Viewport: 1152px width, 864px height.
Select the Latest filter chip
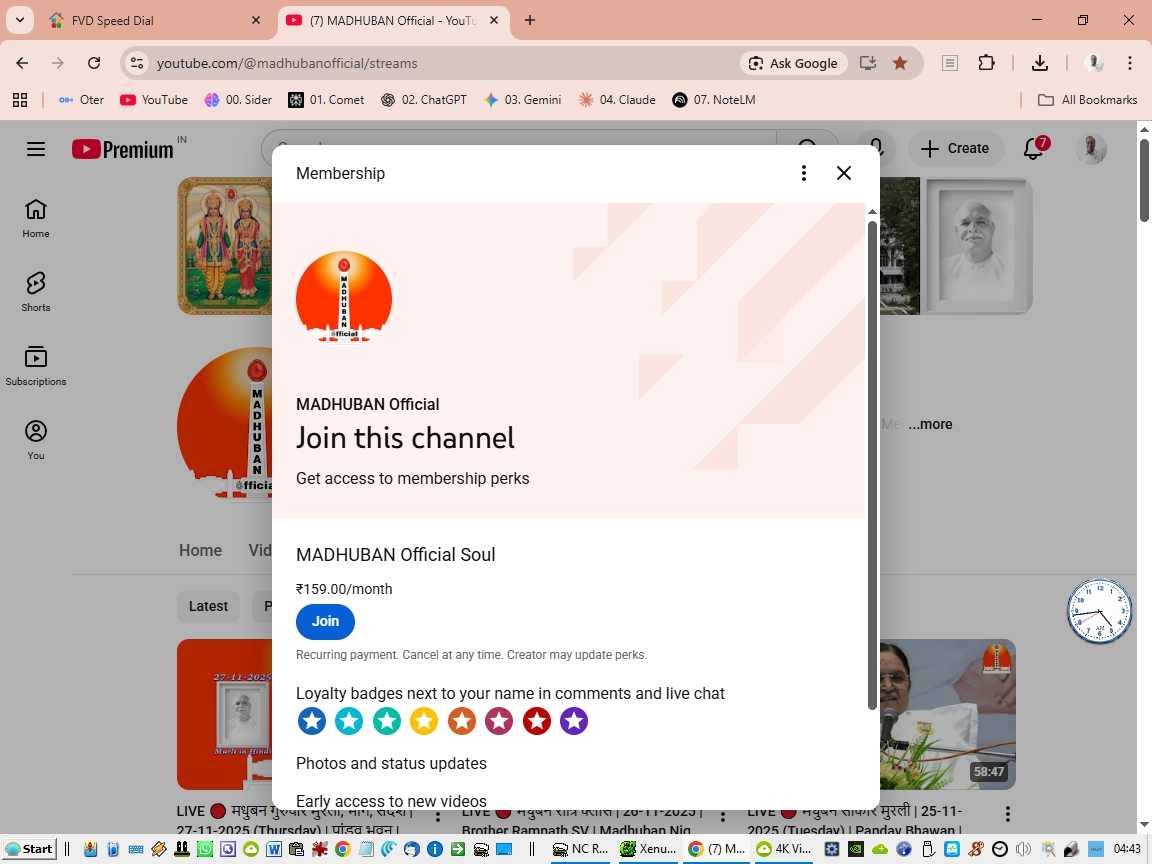click(x=208, y=606)
